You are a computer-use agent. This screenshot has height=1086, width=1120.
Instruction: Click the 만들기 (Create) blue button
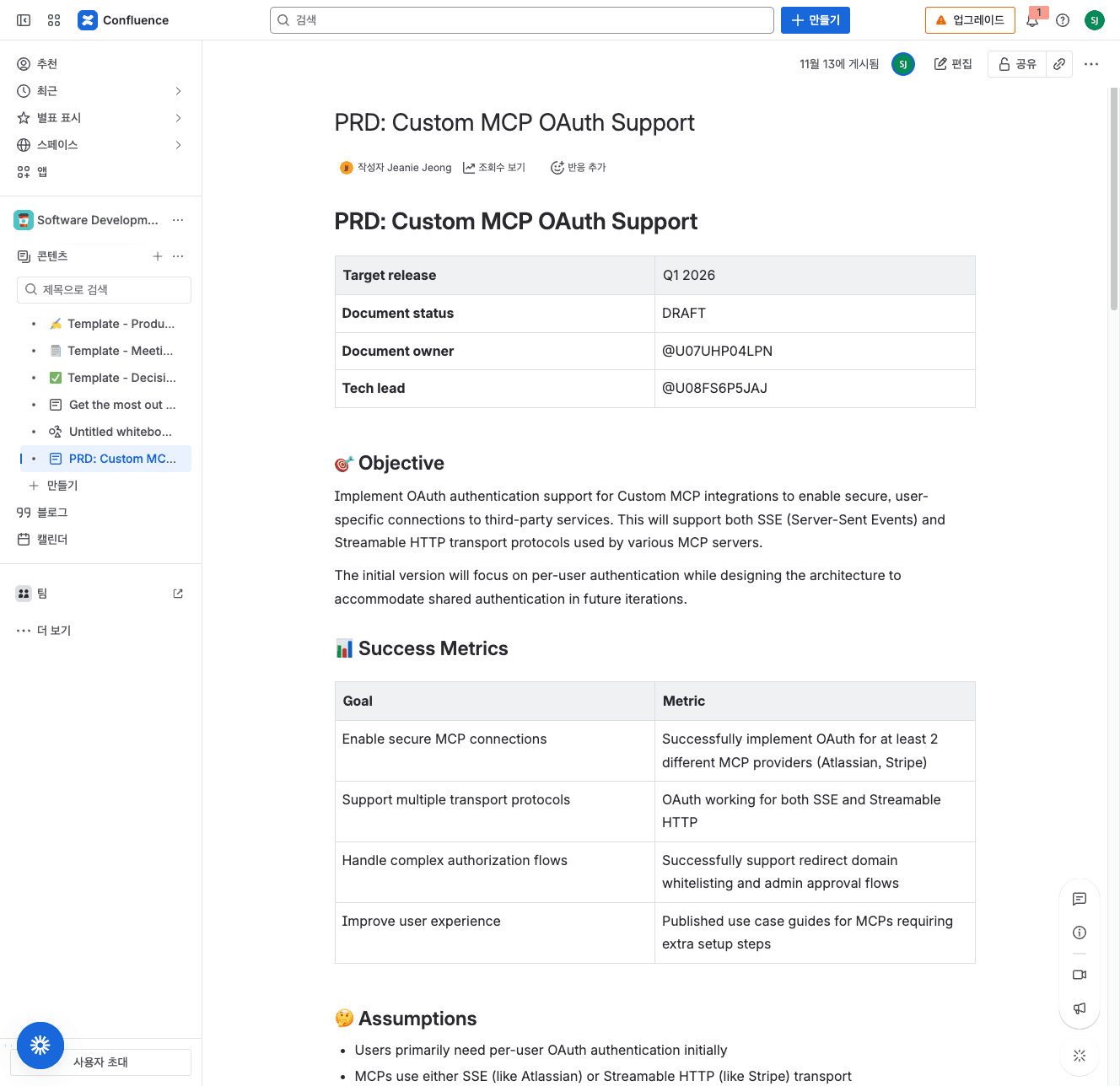(x=815, y=20)
